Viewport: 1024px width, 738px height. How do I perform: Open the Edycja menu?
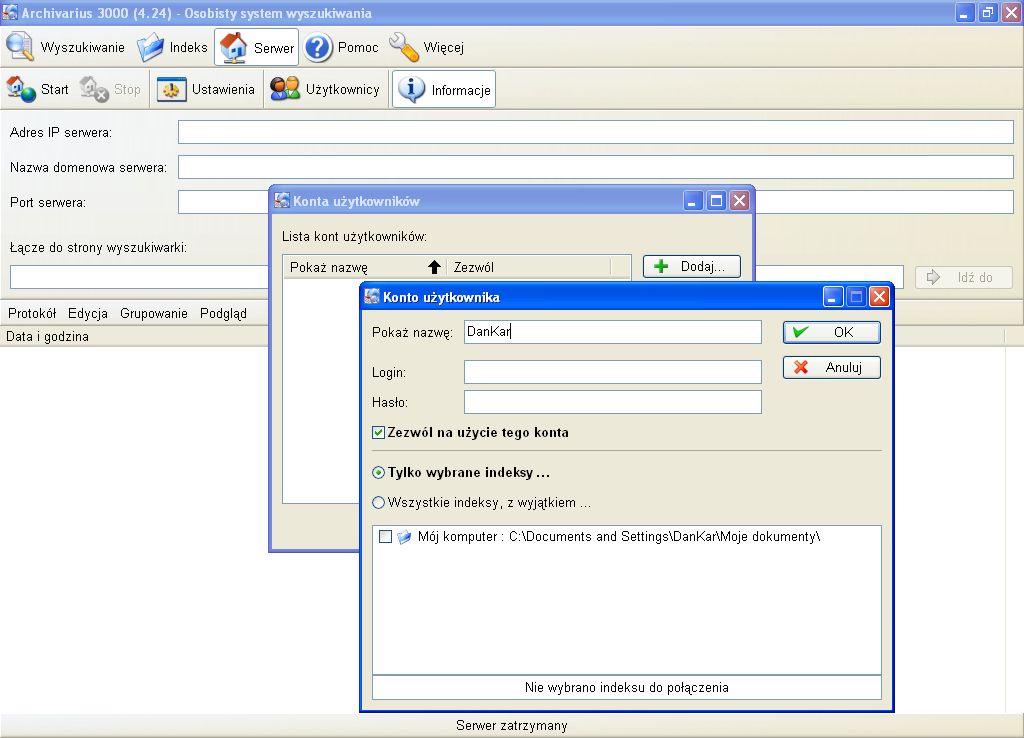(x=88, y=313)
